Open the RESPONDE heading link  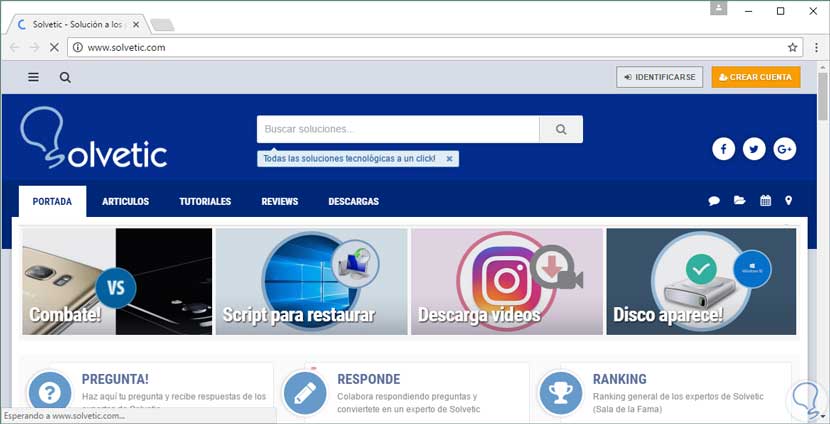tap(368, 379)
